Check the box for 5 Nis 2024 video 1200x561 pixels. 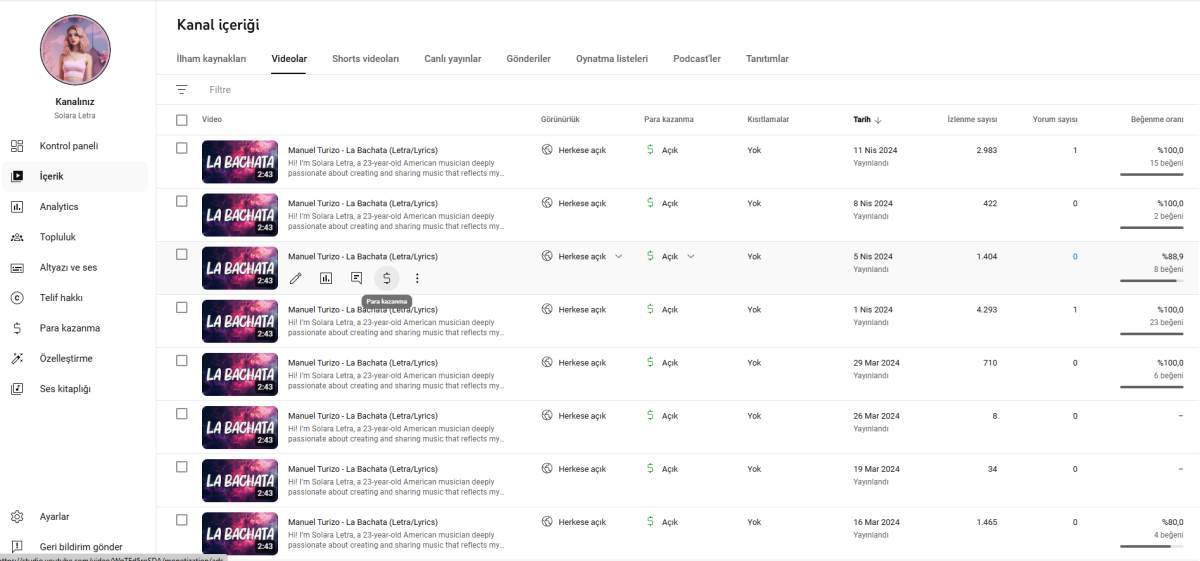pos(181,254)
